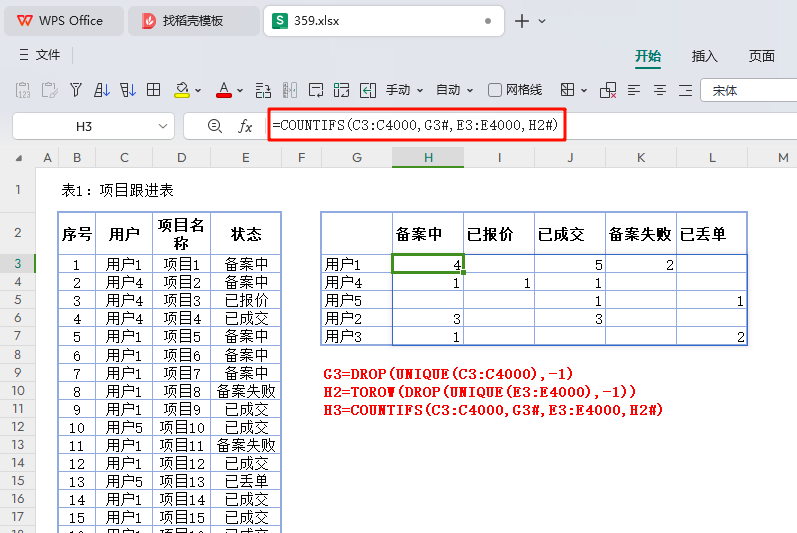Click the 项目10 cell

(181, 427)
